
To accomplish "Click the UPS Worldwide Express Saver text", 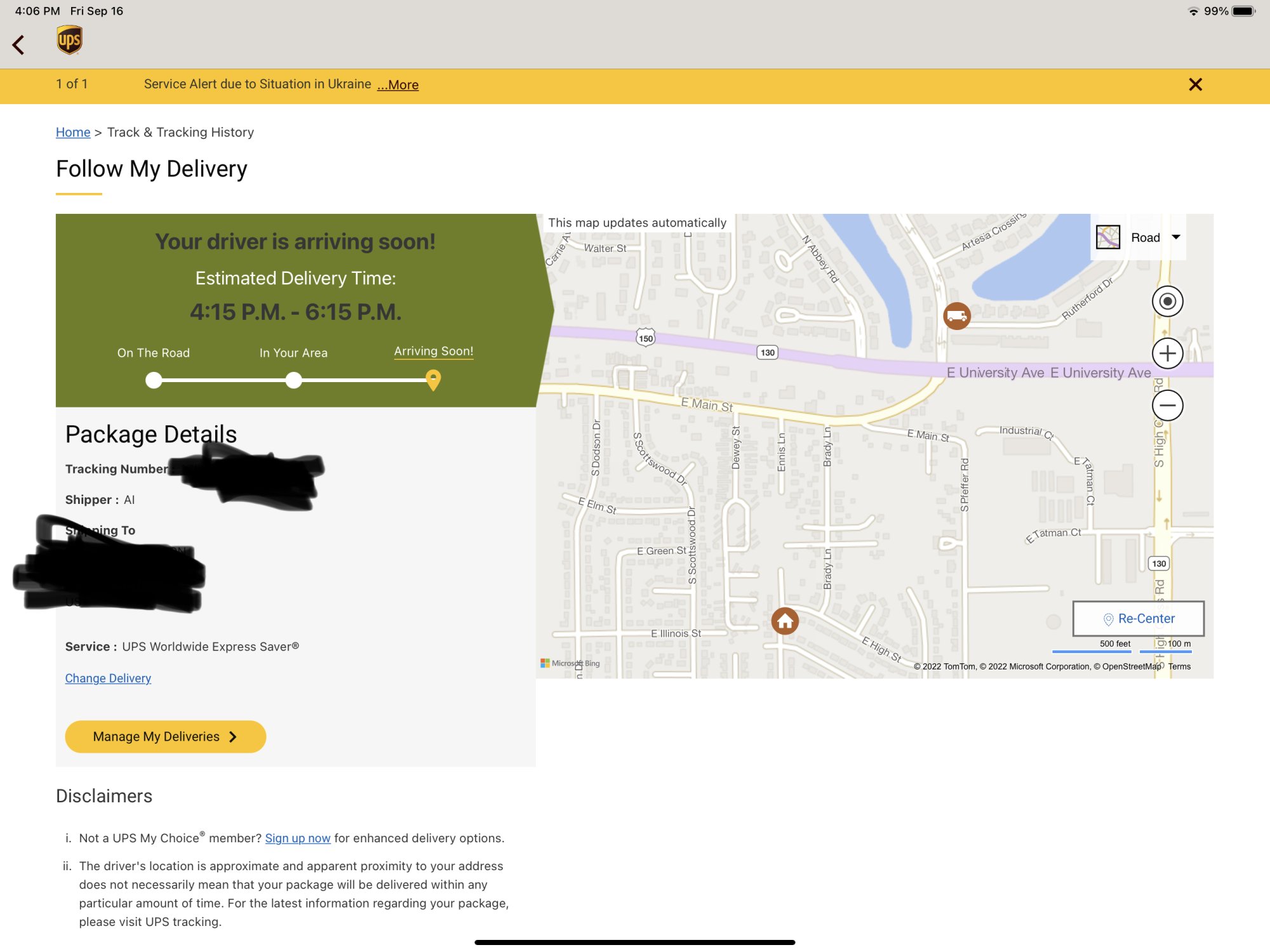I will coord(210,646).
